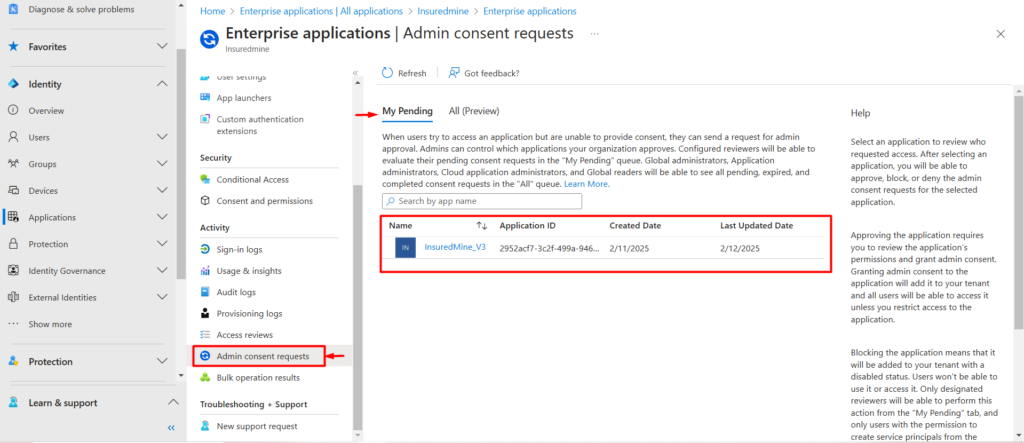The image size is (1024, 443).
Task: Click the Identity Governance icon
Action: [13, 271]
